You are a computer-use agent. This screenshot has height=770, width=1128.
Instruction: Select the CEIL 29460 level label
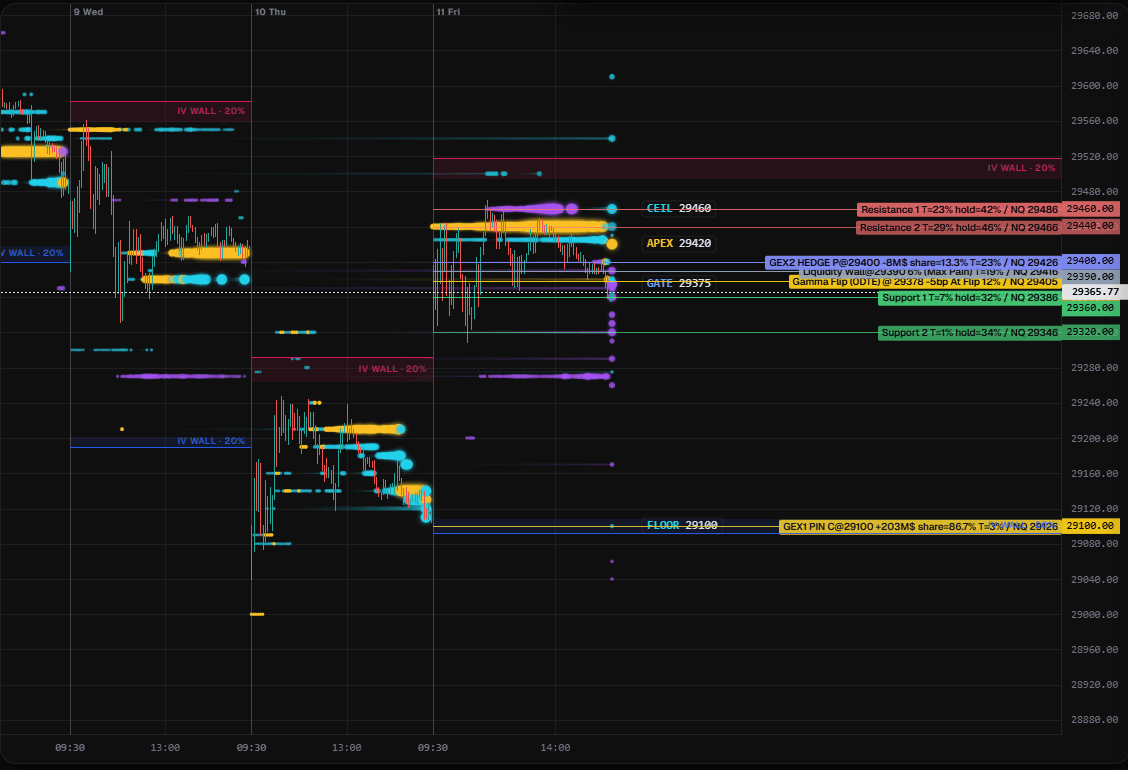pyautogui.click(x=678, y=208)
